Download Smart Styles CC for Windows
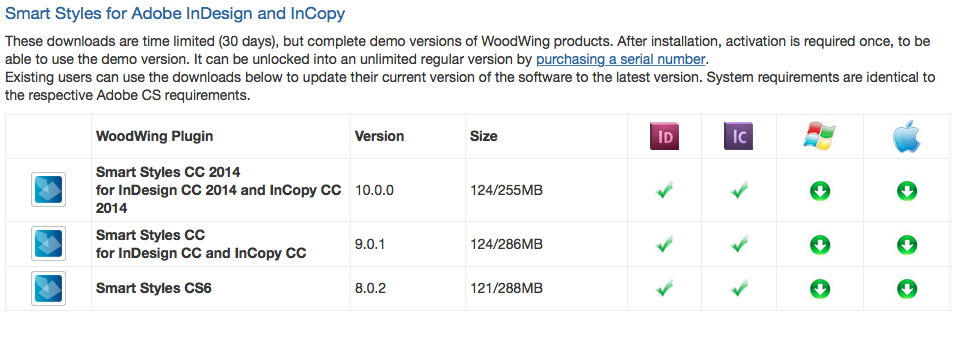The image size is (965, 360). pyautogui.click(x=820, y=244)
